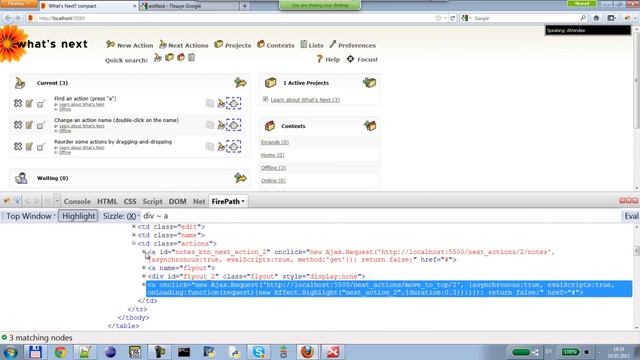Toggle 'Learn about What's Next (3)' project checkbox
This screenshot has width=640, height=360.
point(265,99)
